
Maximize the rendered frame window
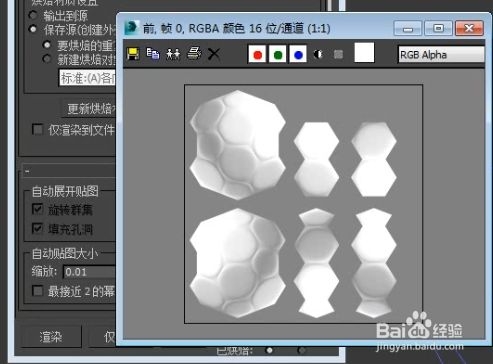coord(438,29)
